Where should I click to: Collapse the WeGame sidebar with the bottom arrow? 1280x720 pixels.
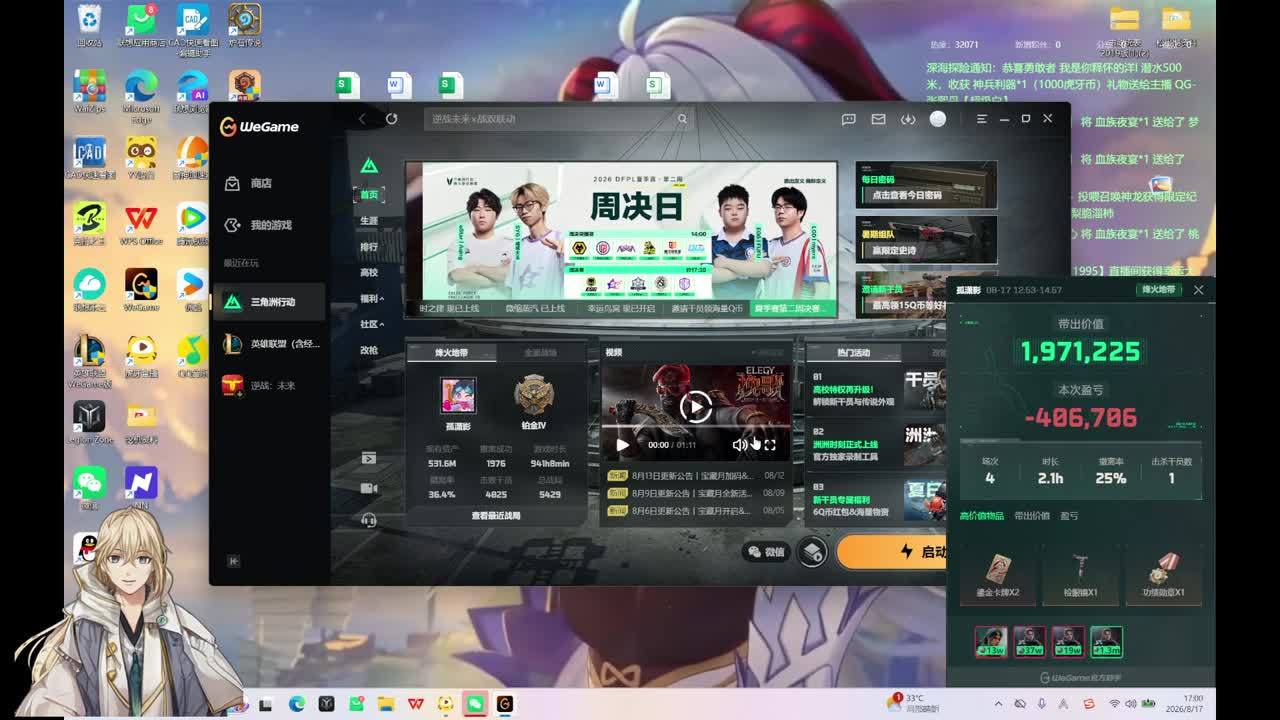[233, 561]
